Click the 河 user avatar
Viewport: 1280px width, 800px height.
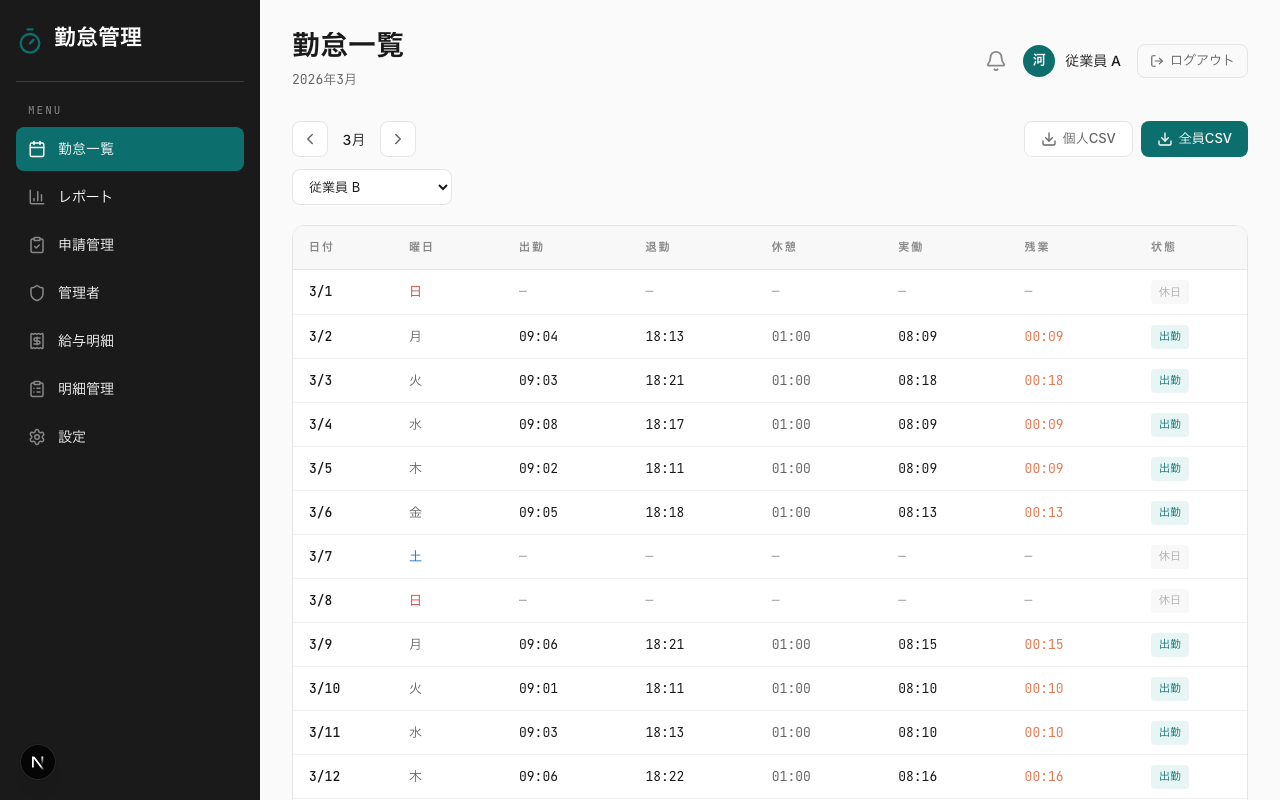click(1038, 61)
